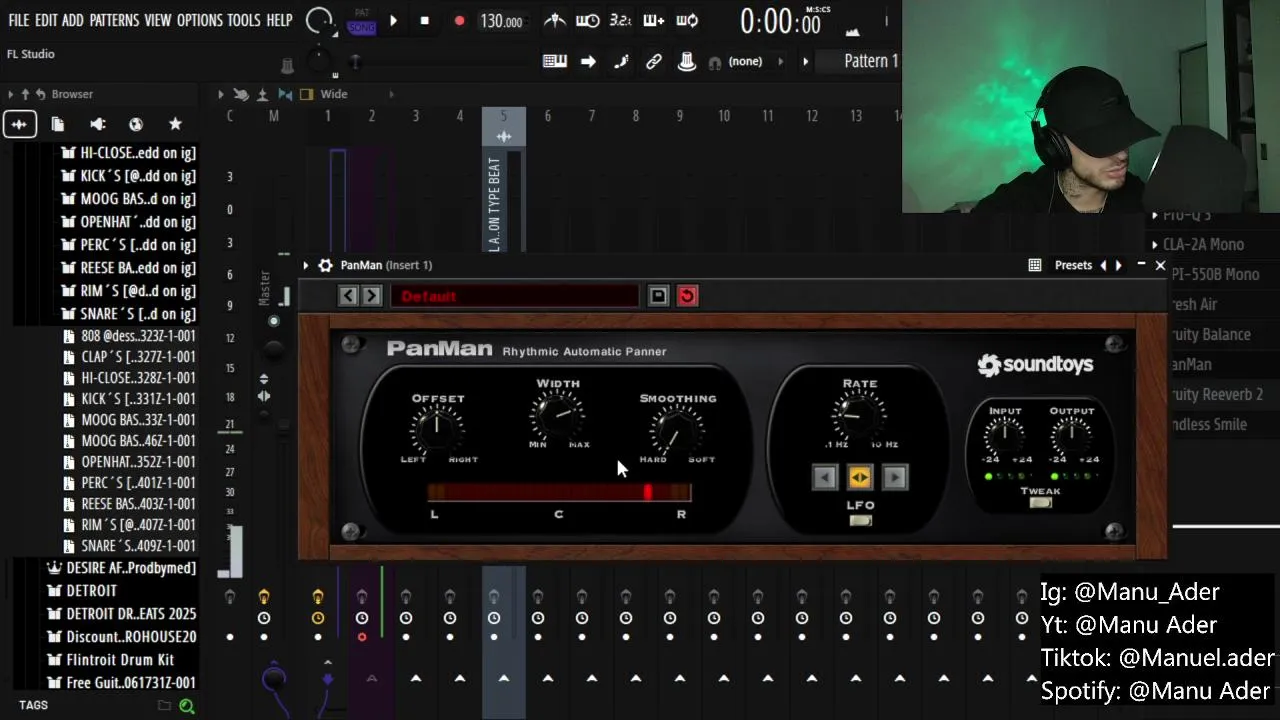Open the TOOLS menu
This screenshot has height=720, width=1280.
pyautogui.click(x=244, y=20)
